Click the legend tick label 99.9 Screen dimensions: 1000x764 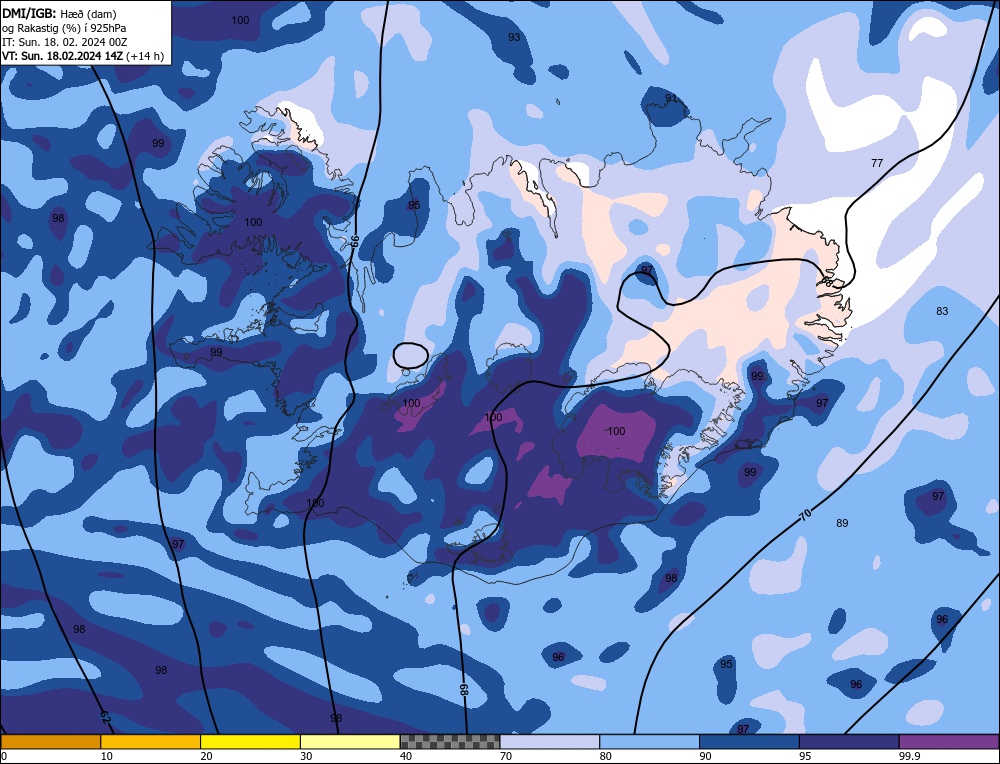tap(908, 756)
